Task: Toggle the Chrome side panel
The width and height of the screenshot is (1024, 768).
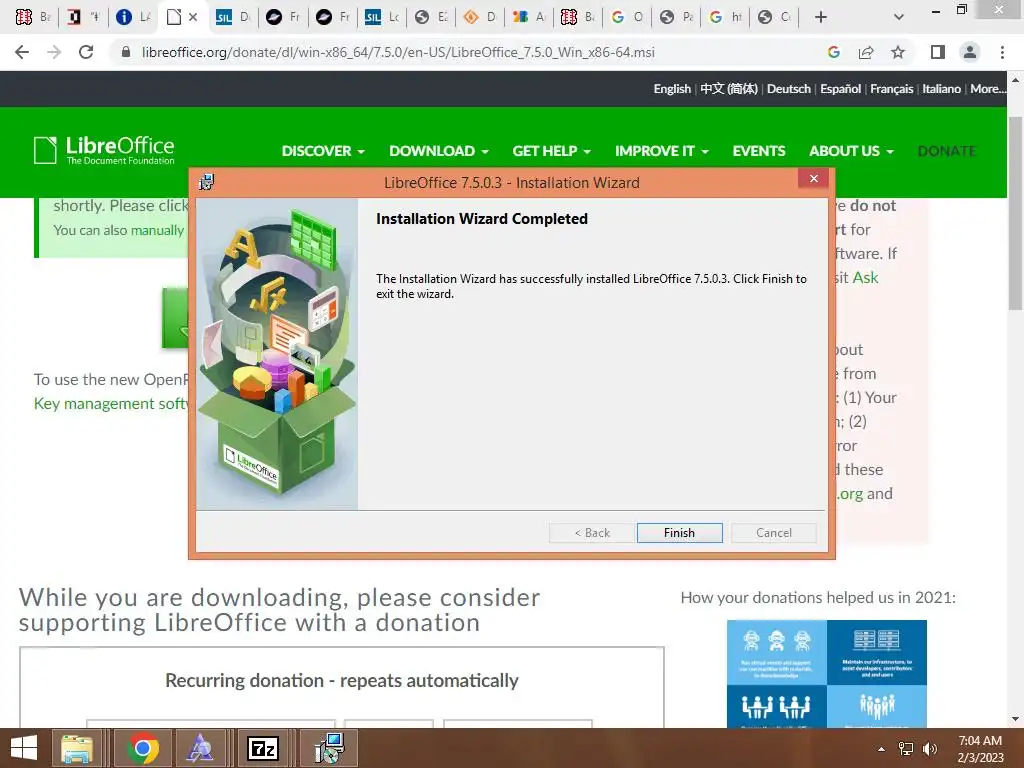Action: pos(938,52)
